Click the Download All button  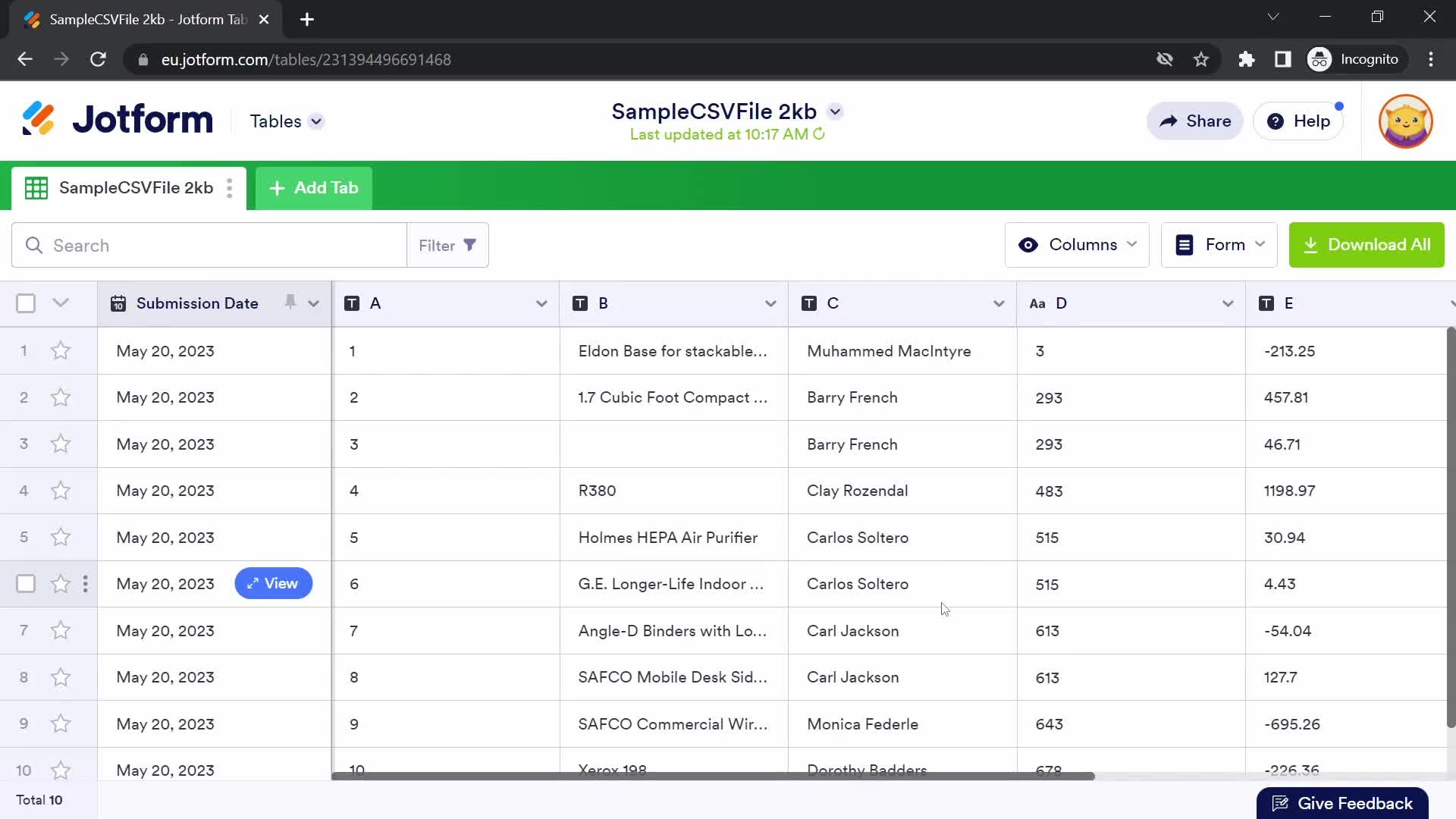(x=1367, y=245)
